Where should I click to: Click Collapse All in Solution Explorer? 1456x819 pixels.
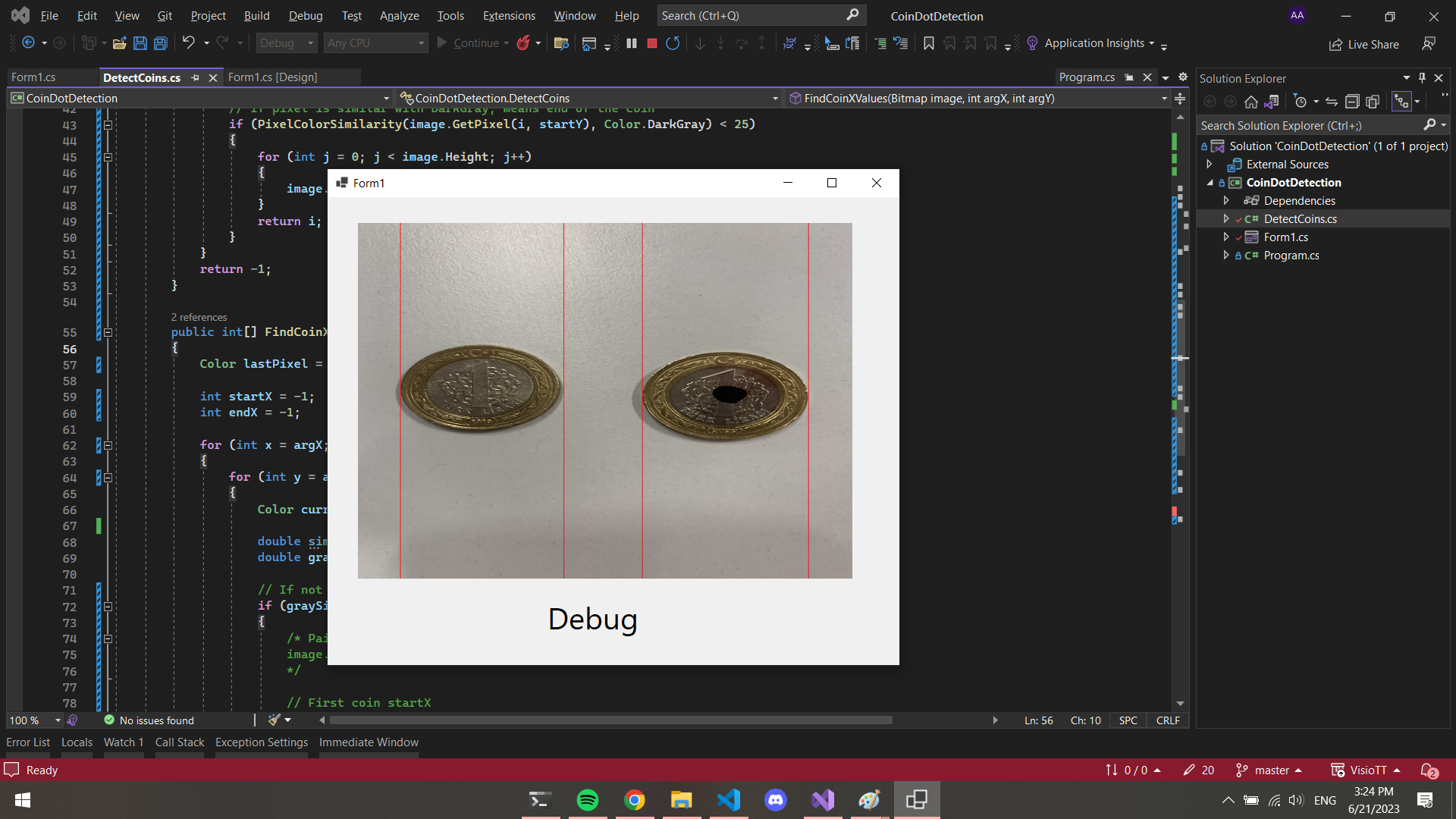pos(1352,102)
